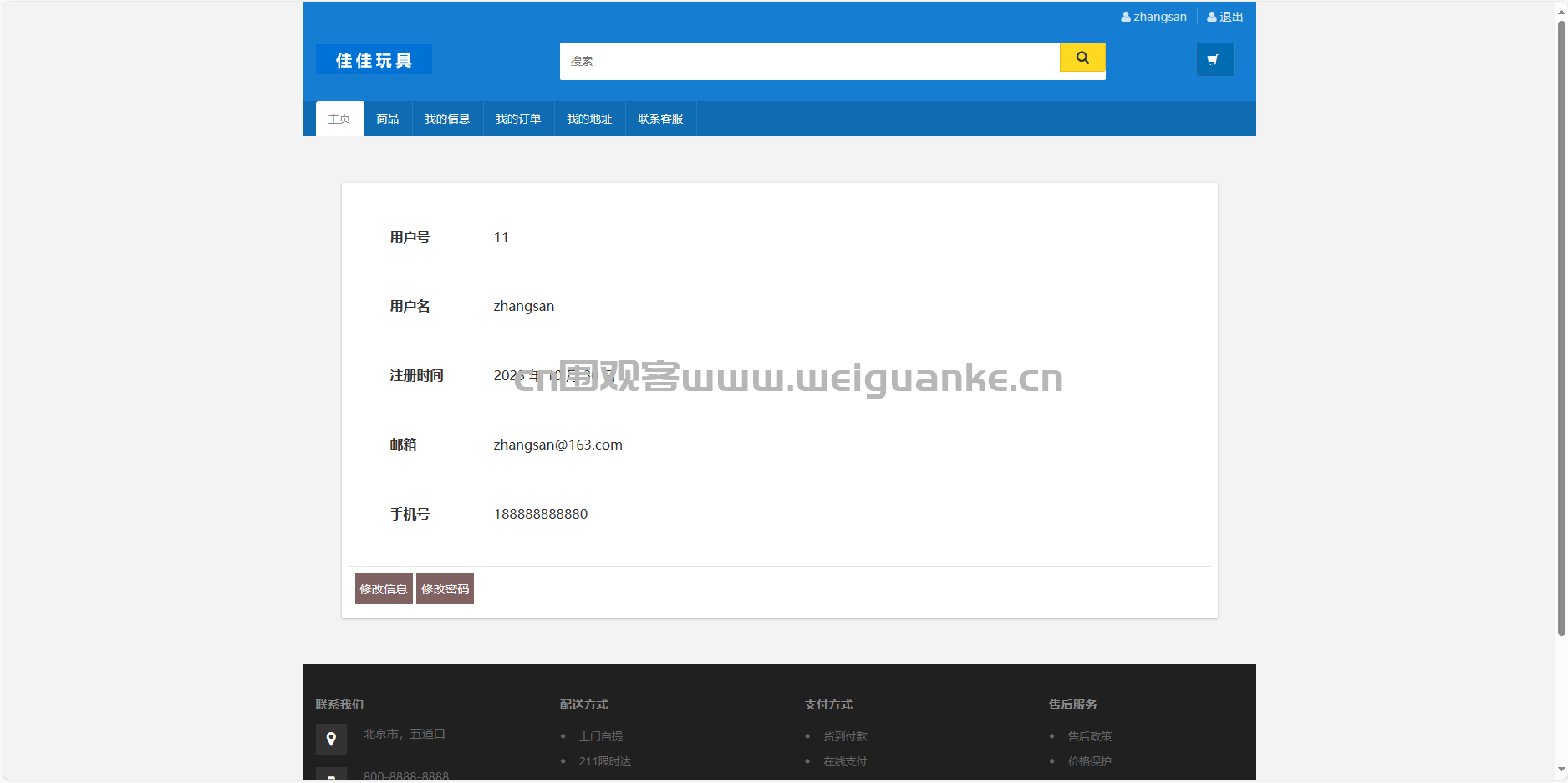Select the email zhangsan@163.com
Viewport: 1568px width, 783px height.
(558, 445)
